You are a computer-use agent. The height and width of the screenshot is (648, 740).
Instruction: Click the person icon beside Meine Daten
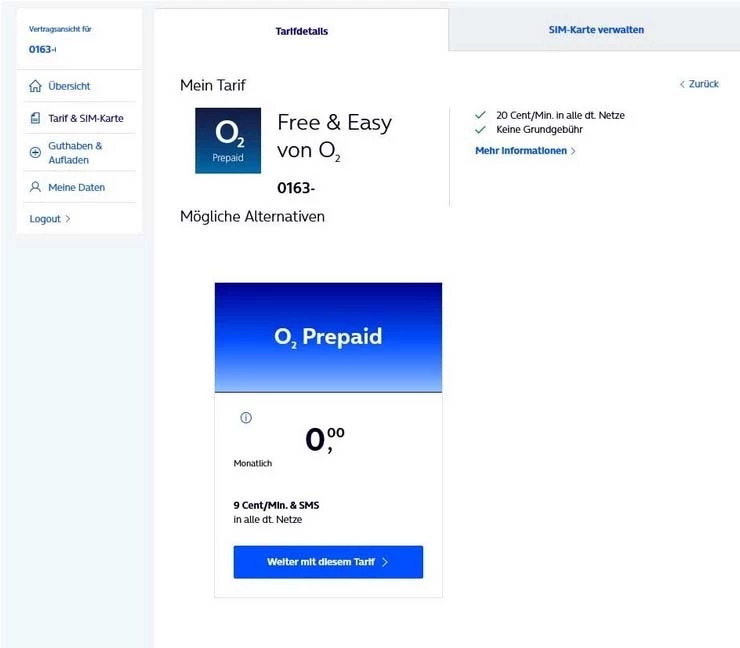click(36, 187)
